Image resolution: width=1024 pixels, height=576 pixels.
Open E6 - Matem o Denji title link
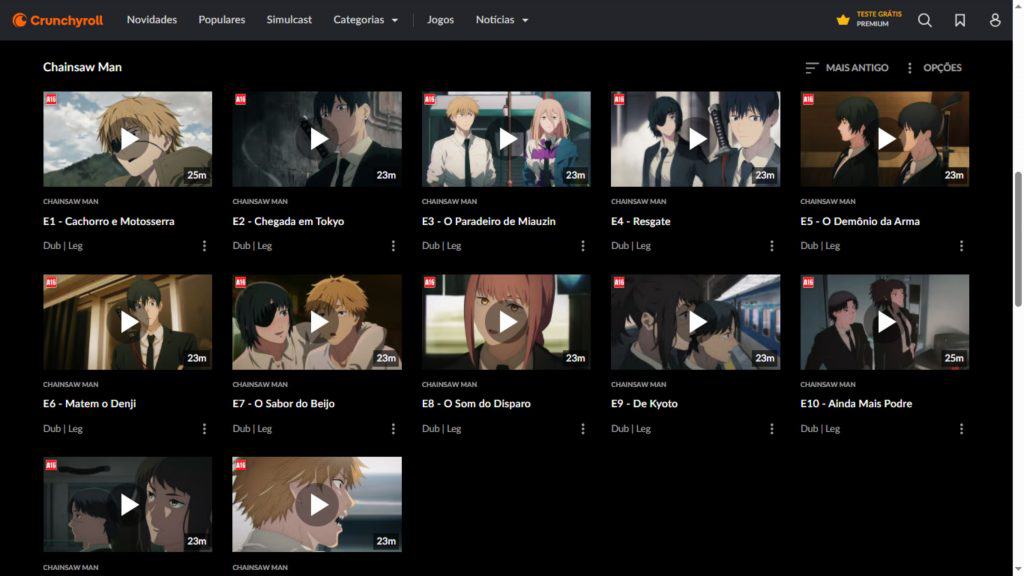tap(89, 404)
